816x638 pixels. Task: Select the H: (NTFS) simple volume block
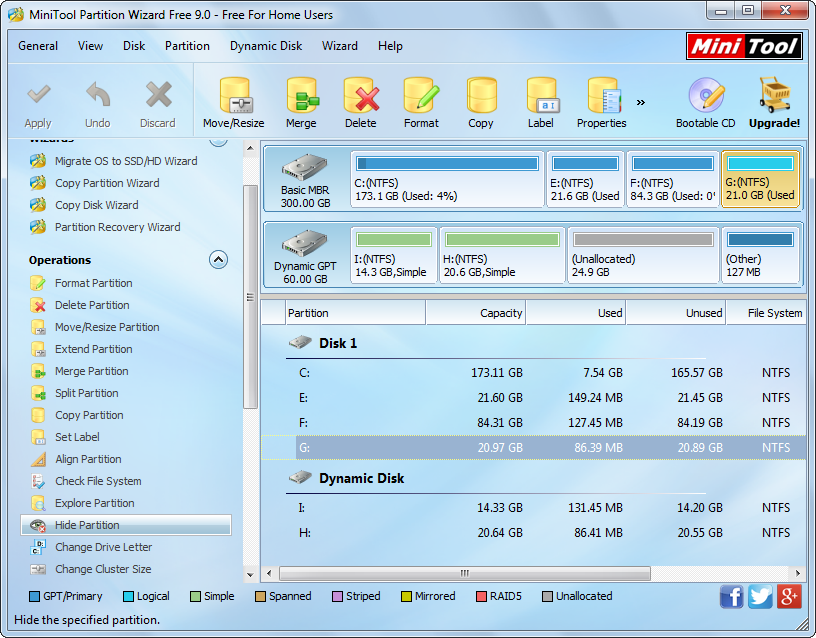[x=502, y=256]
